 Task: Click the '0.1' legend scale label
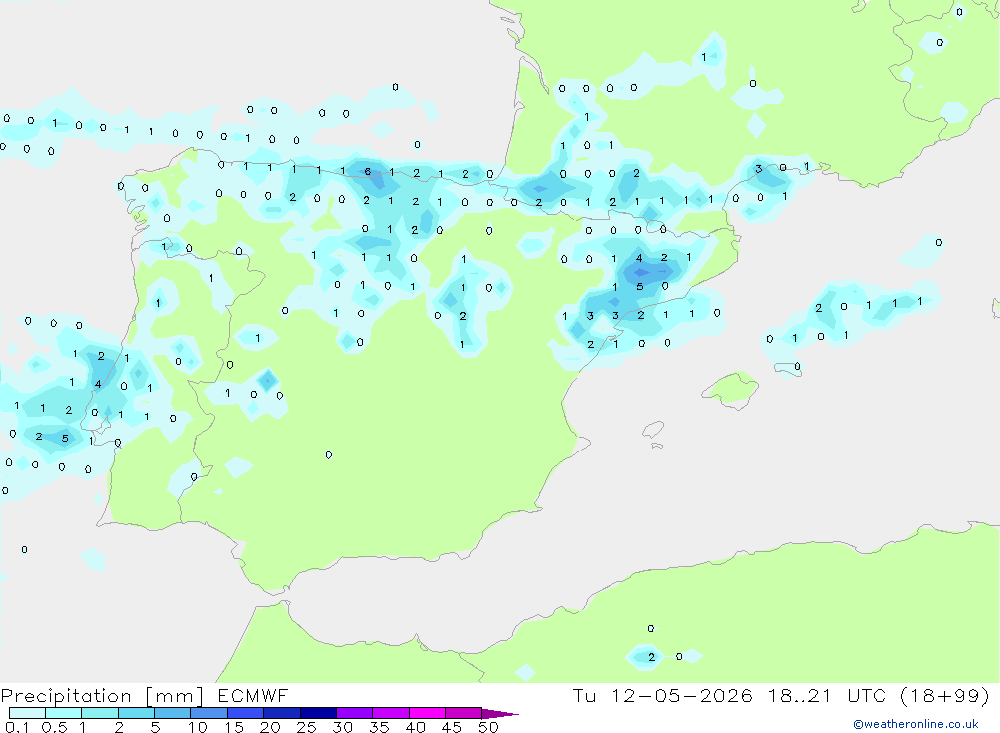point(17,727)
